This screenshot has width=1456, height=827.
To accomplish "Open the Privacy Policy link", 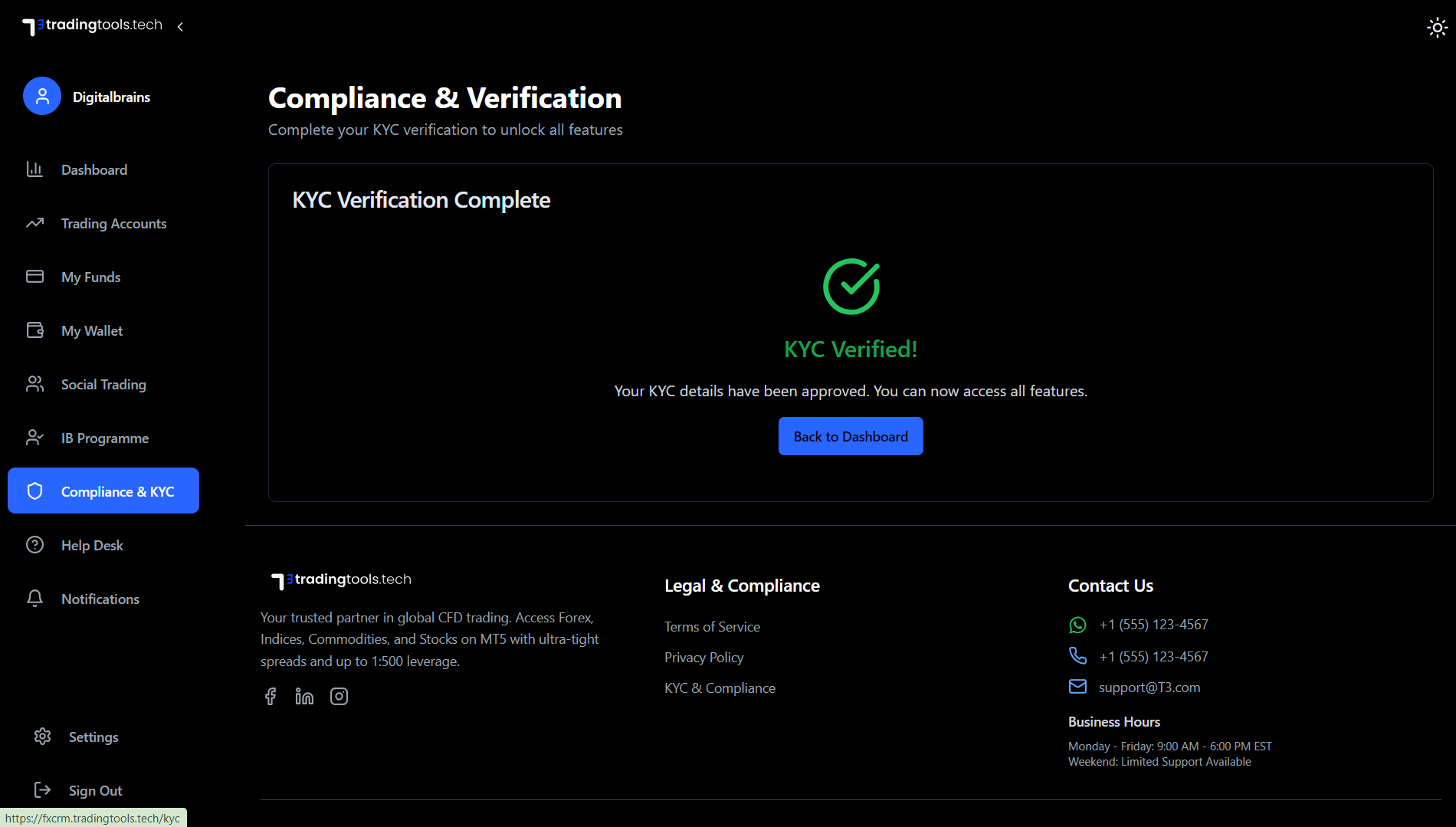I will pos(703,657).
